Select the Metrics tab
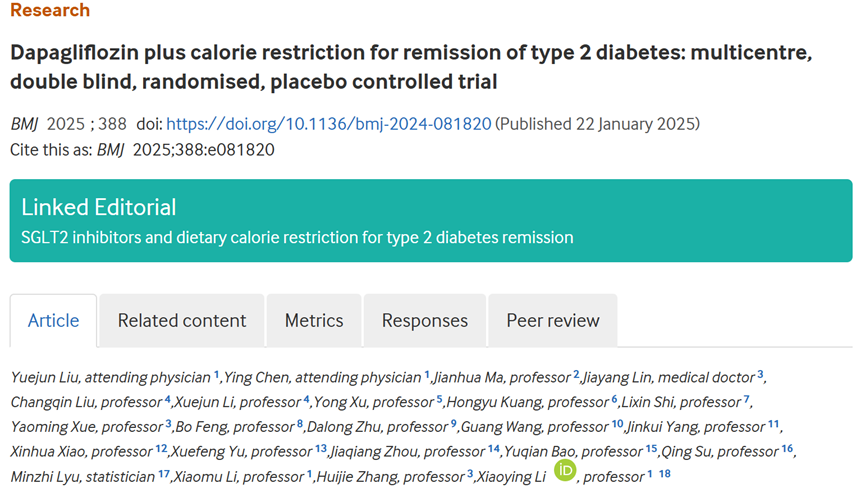Viewport: 865px width, 488px height. point(314,321)
